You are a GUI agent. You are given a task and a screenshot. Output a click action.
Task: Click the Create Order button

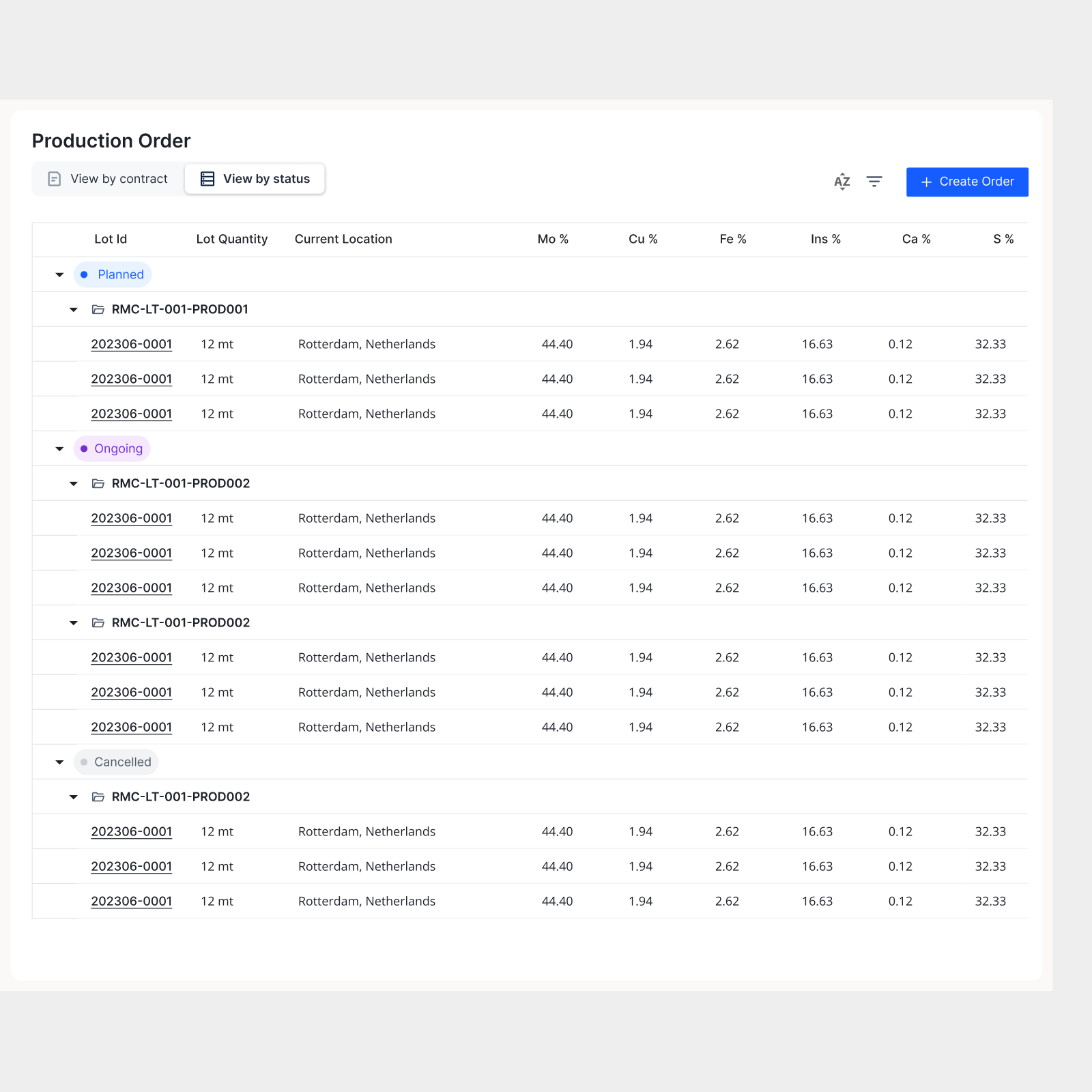pos(967,182)
